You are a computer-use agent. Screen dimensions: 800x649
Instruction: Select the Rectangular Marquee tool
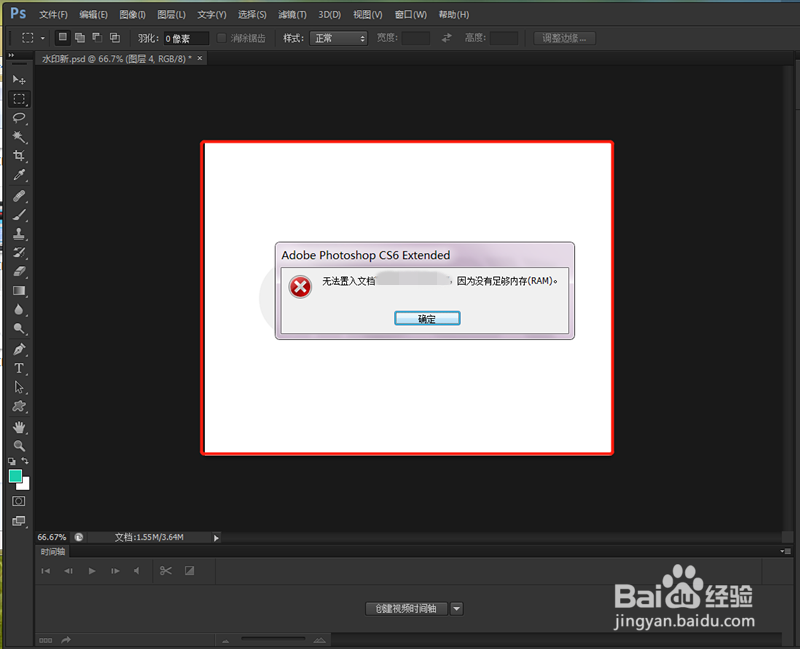tap(19, 99)
